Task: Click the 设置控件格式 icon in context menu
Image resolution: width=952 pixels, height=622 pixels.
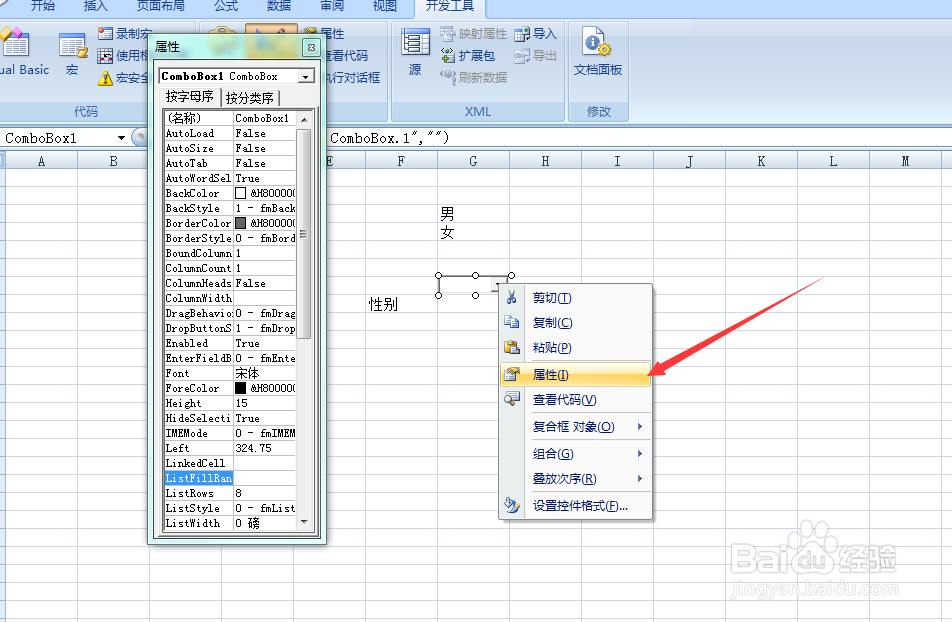Action: tap(512, 505)
